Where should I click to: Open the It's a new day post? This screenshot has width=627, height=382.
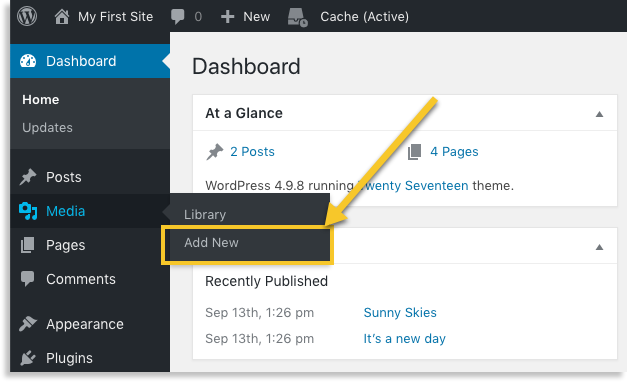(x=405, y=339)
